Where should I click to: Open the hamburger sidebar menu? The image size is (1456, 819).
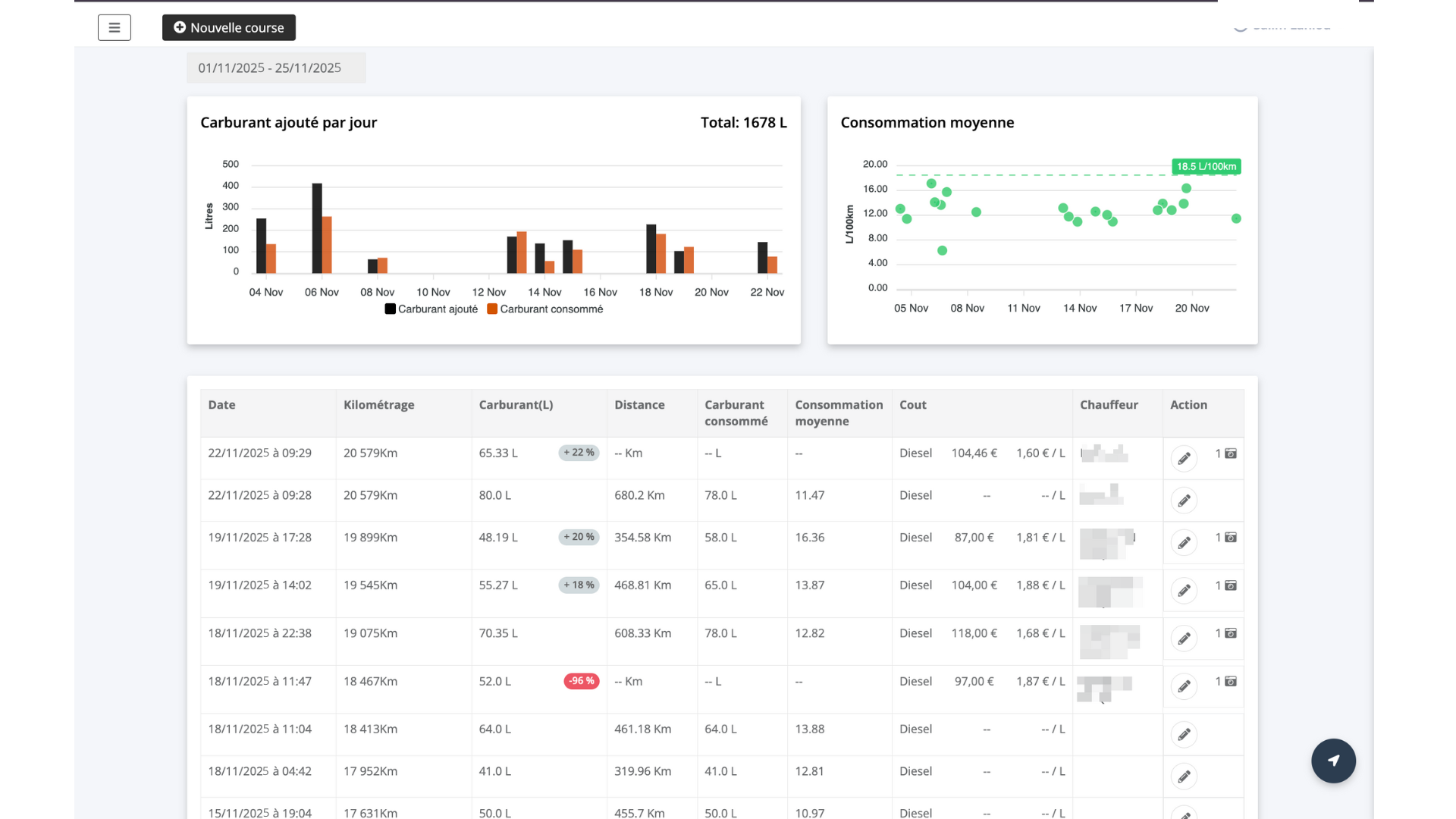(114, 28)
